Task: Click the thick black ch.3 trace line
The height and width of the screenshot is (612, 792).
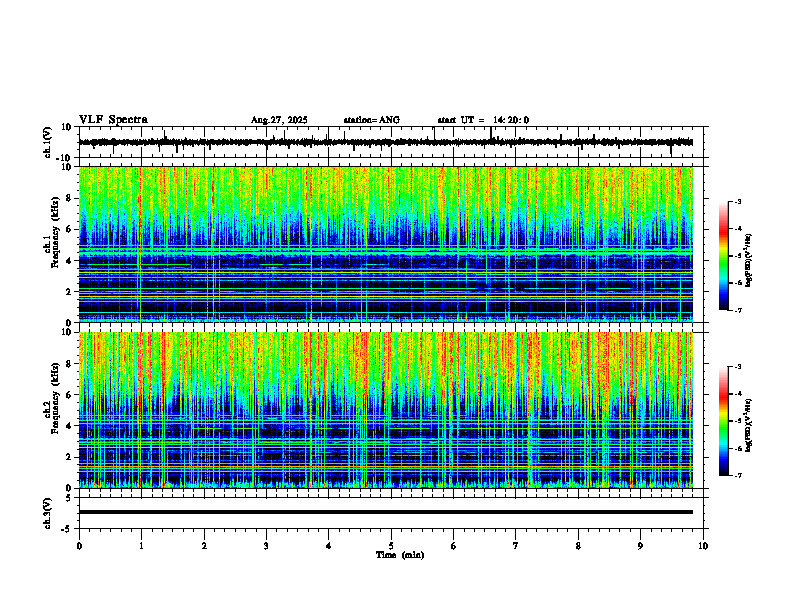Action: (386, 512)
